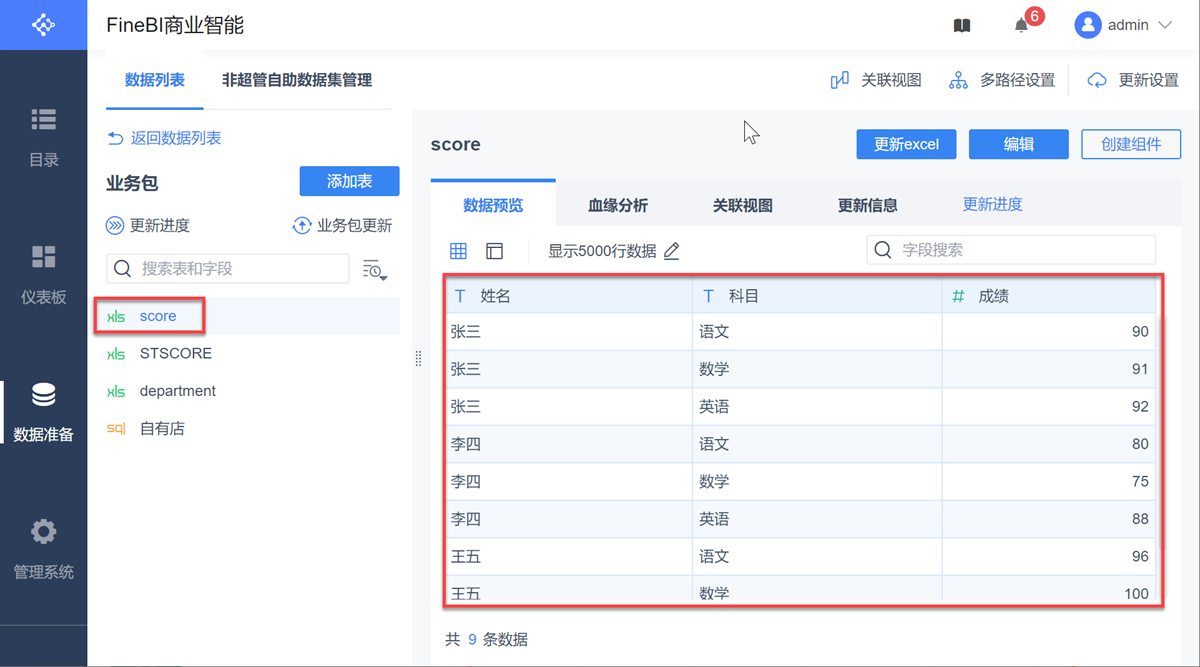The width and height of the screenshot is (1200, 667).
Task: Switch to the 血缘分析 tab
Action: pos(617,205)
